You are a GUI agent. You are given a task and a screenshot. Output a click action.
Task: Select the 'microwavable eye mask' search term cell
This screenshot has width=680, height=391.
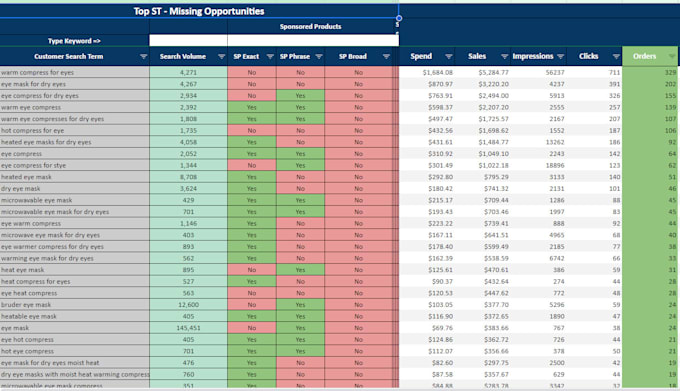click(75, 200)
